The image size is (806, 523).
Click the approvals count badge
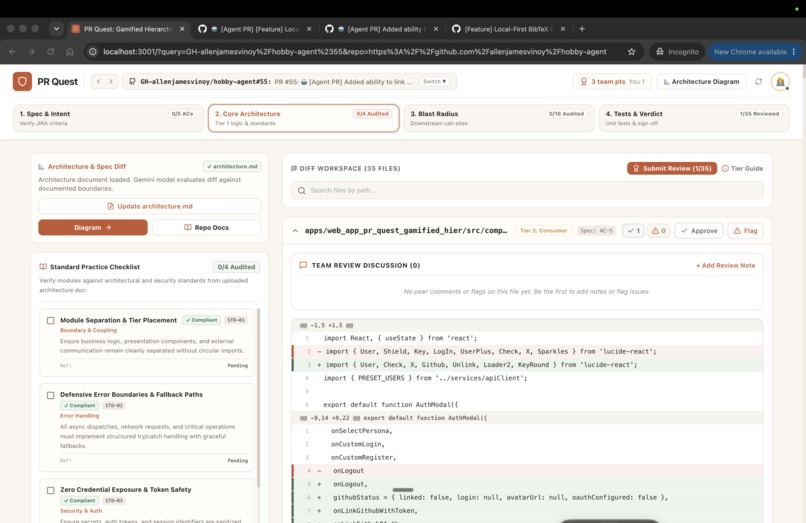pos(633,230)
